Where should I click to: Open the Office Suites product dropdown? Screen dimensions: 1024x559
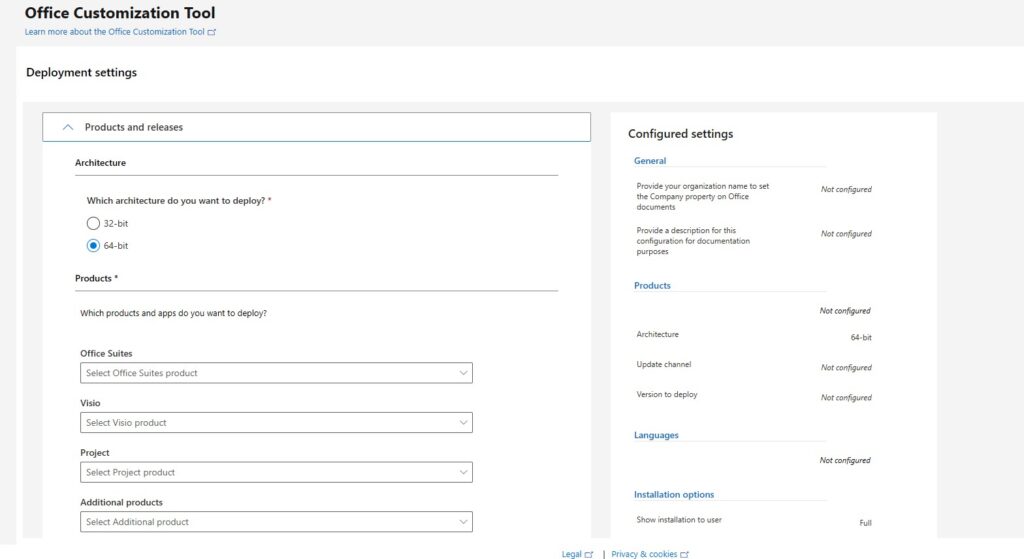coord(276,373)
